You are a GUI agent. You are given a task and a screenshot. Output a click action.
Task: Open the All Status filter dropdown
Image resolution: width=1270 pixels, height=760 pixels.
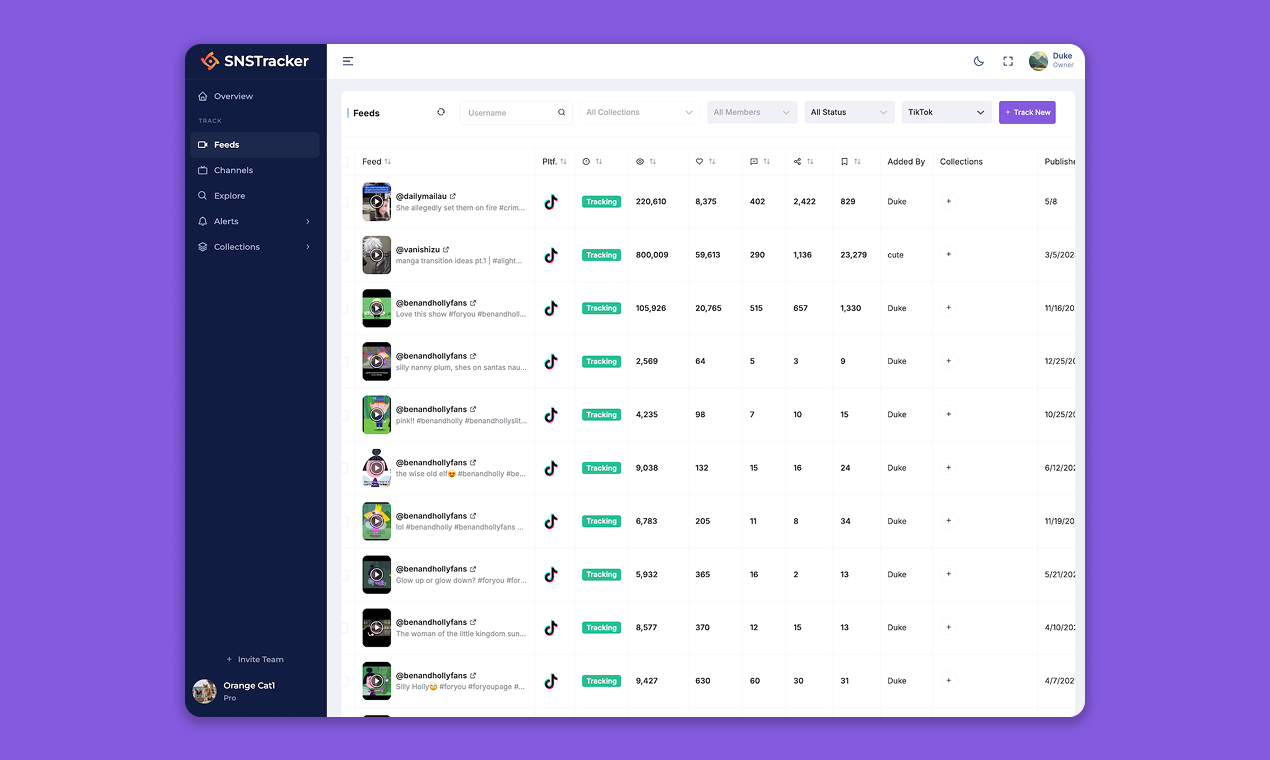pos(849,112)
